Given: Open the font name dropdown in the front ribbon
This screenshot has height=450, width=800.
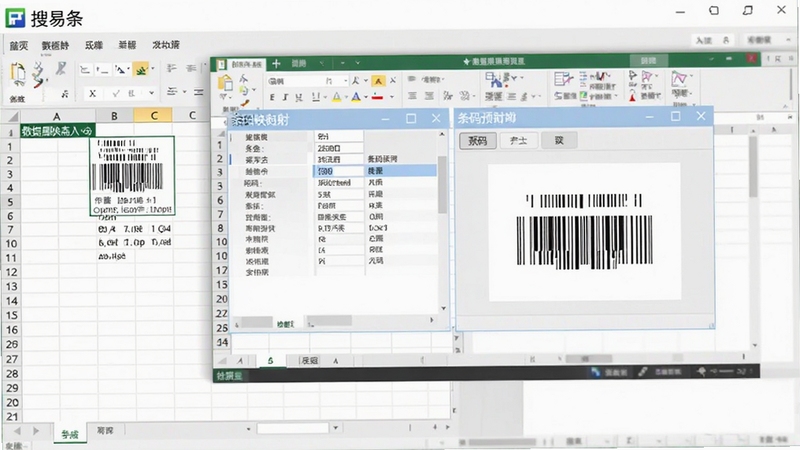Looking at the screenshot, I should tap(345, 81).
